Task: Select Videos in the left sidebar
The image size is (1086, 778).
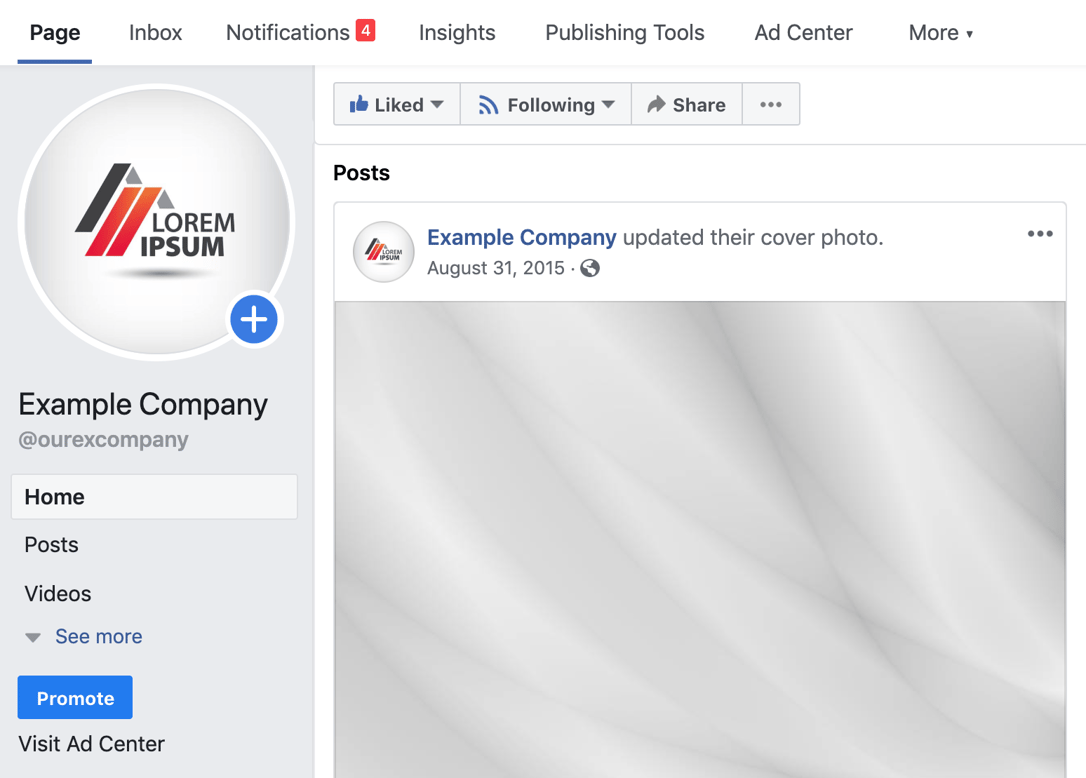Action: click(57, 593)
